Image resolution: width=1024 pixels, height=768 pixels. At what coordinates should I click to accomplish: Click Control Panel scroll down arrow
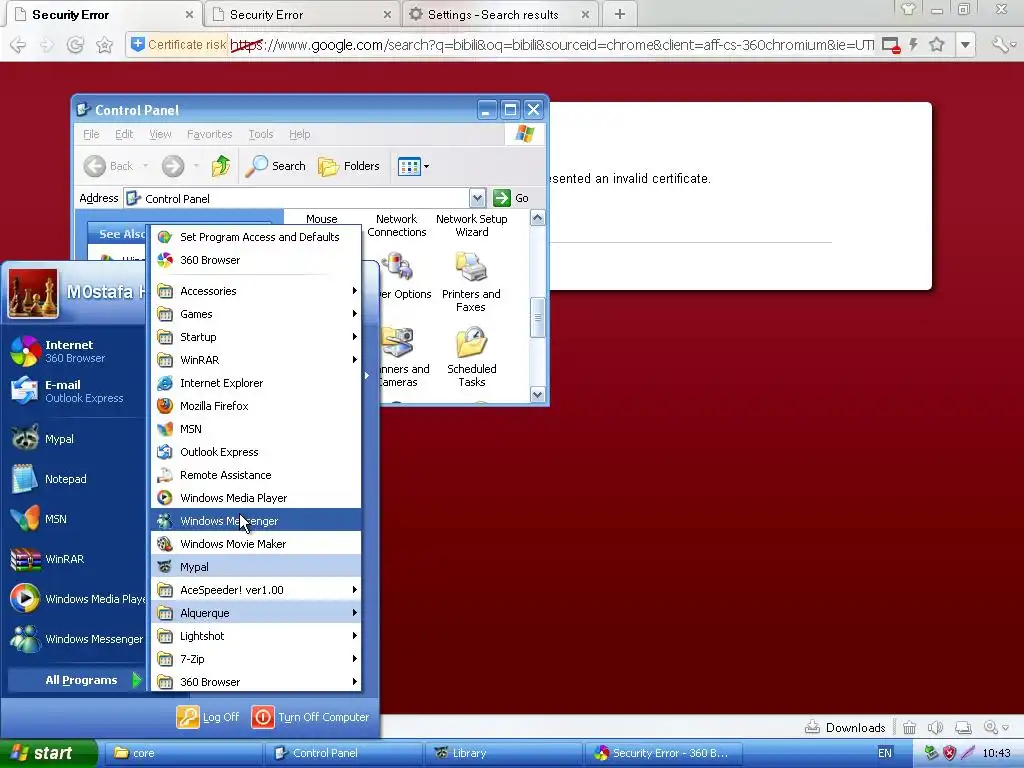coord(537,394)
